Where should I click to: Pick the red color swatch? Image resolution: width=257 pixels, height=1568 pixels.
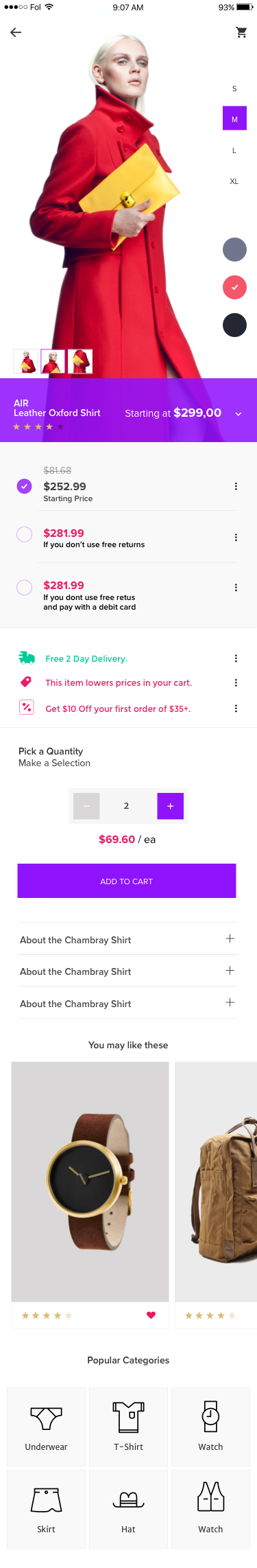pos(234,287)
